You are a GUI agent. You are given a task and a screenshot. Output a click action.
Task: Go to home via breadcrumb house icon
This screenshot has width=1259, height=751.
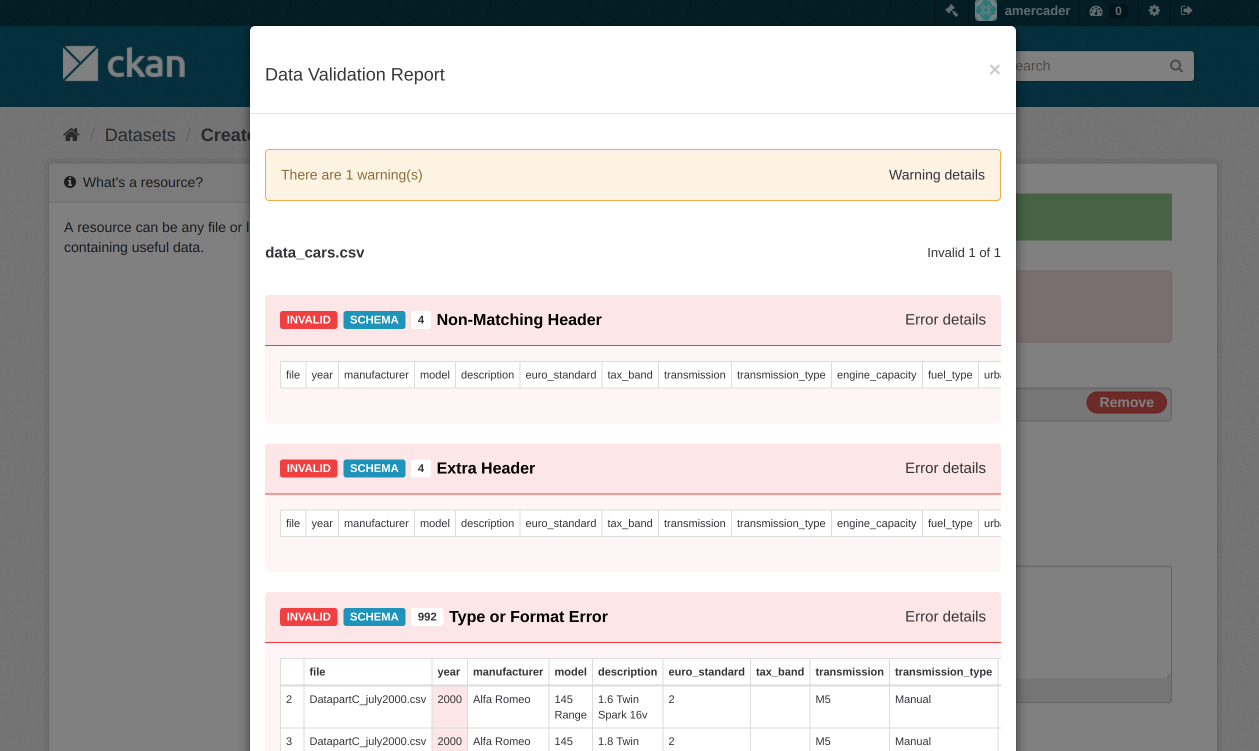(x=71, y=135)
